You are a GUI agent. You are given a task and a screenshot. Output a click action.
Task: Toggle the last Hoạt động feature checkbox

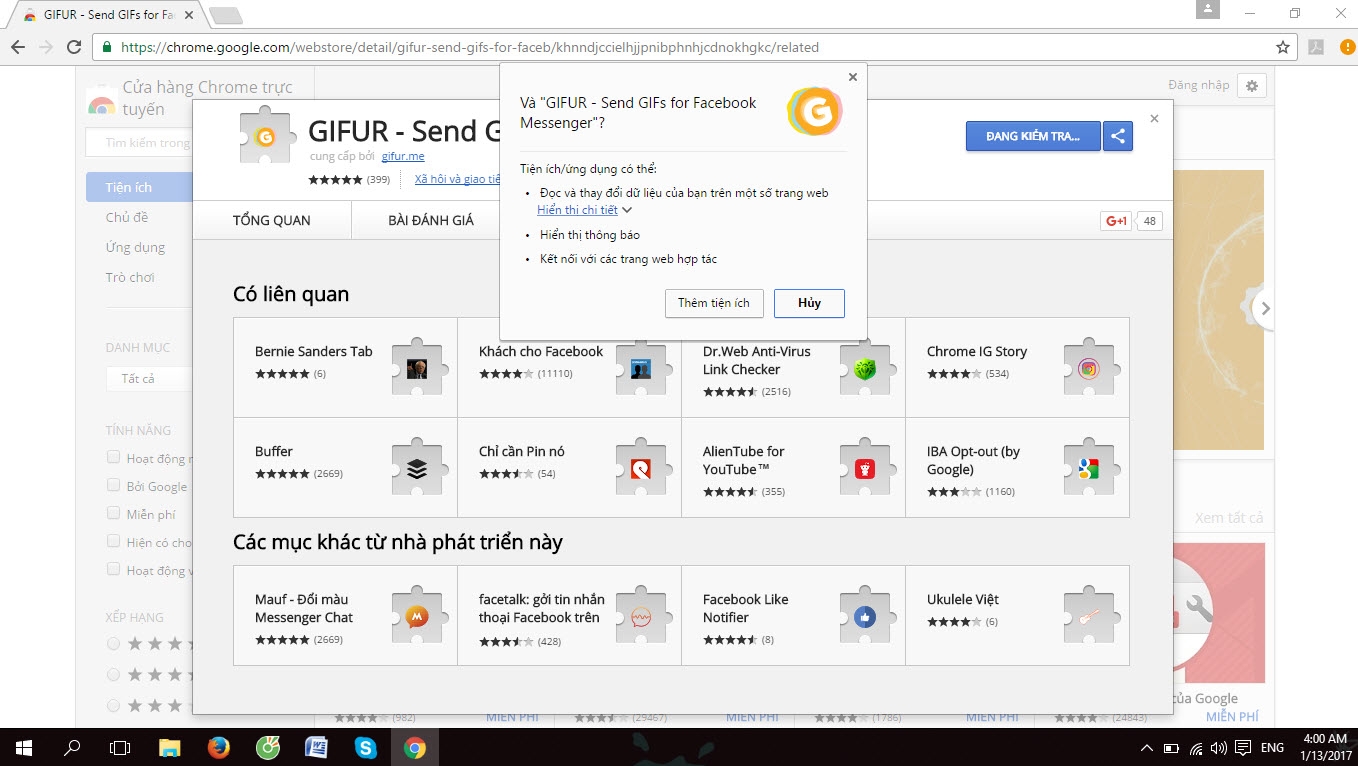(x=113, y=569)
